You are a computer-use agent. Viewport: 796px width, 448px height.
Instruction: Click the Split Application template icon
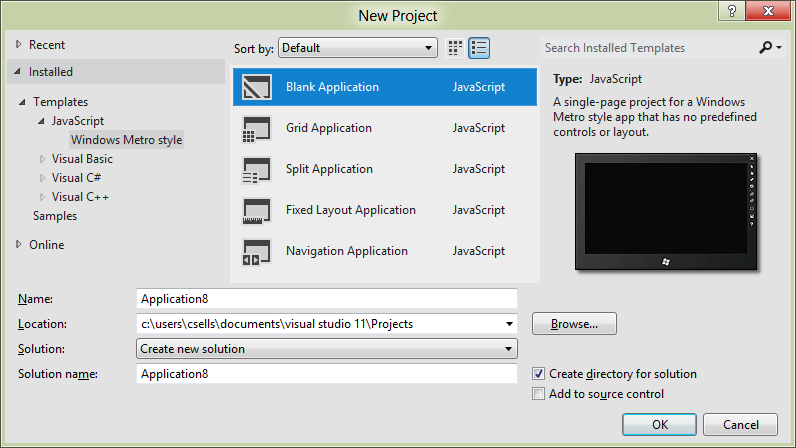click(256, 170)
